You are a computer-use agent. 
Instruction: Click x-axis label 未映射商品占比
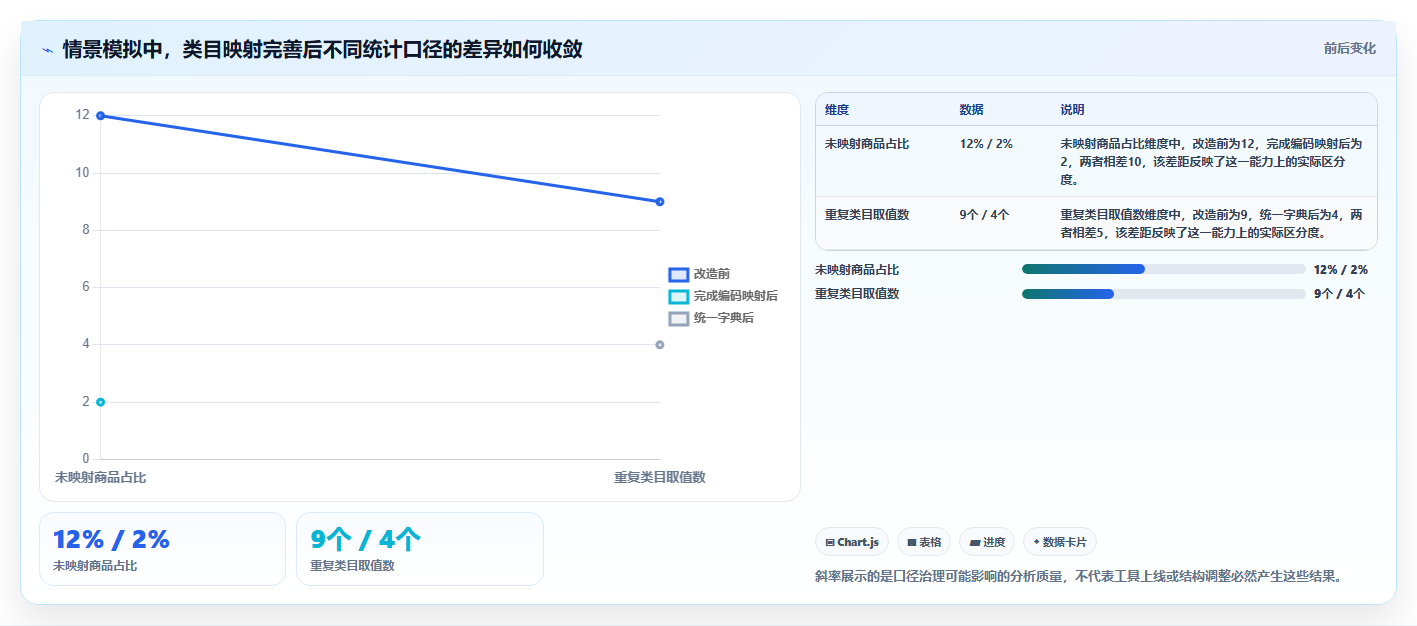pyautogui.click(x=100, y=478)
